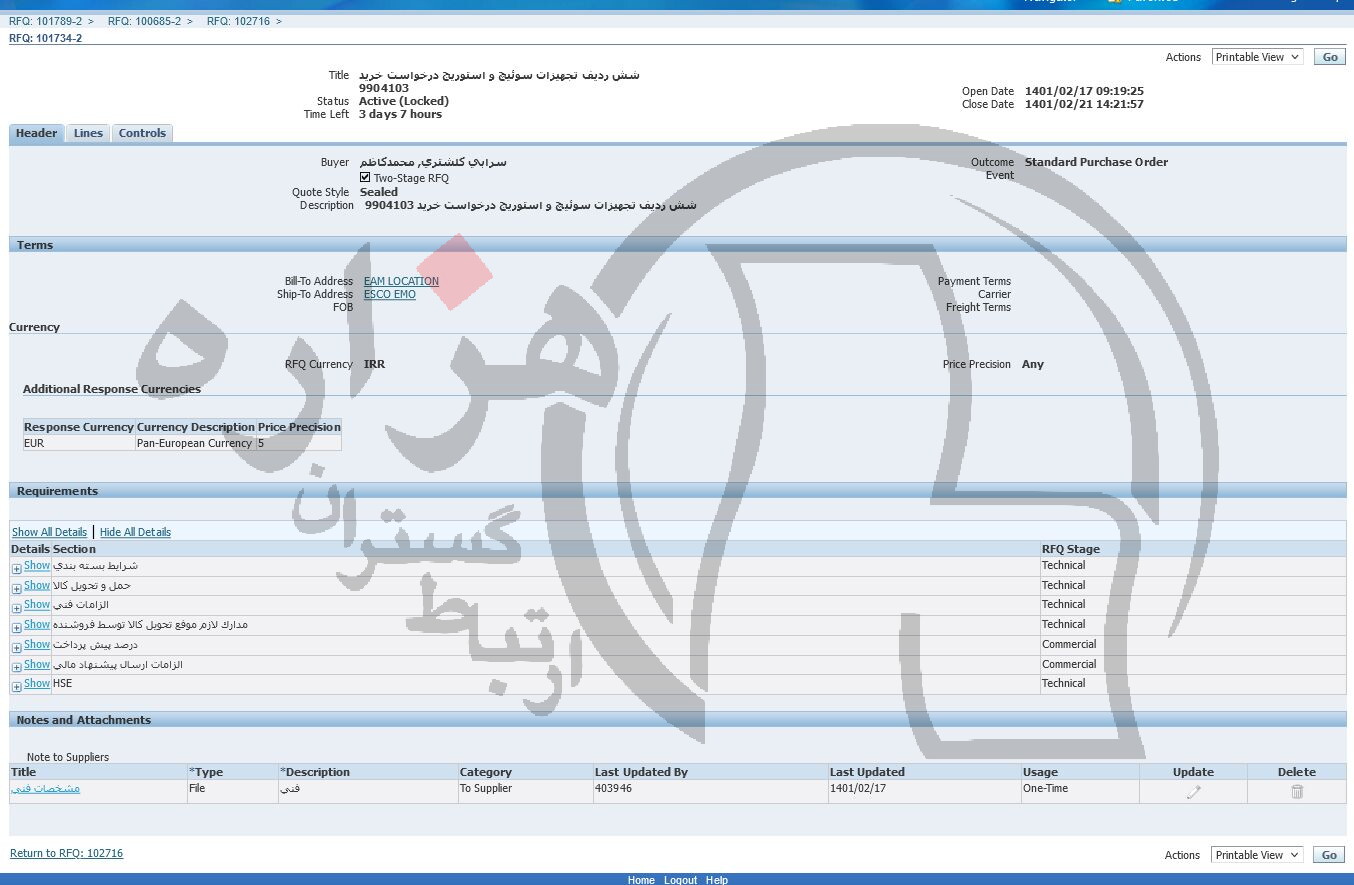Screen dimensions: 1354x885
Task: Click the Details Section column header
Action: 53,549
